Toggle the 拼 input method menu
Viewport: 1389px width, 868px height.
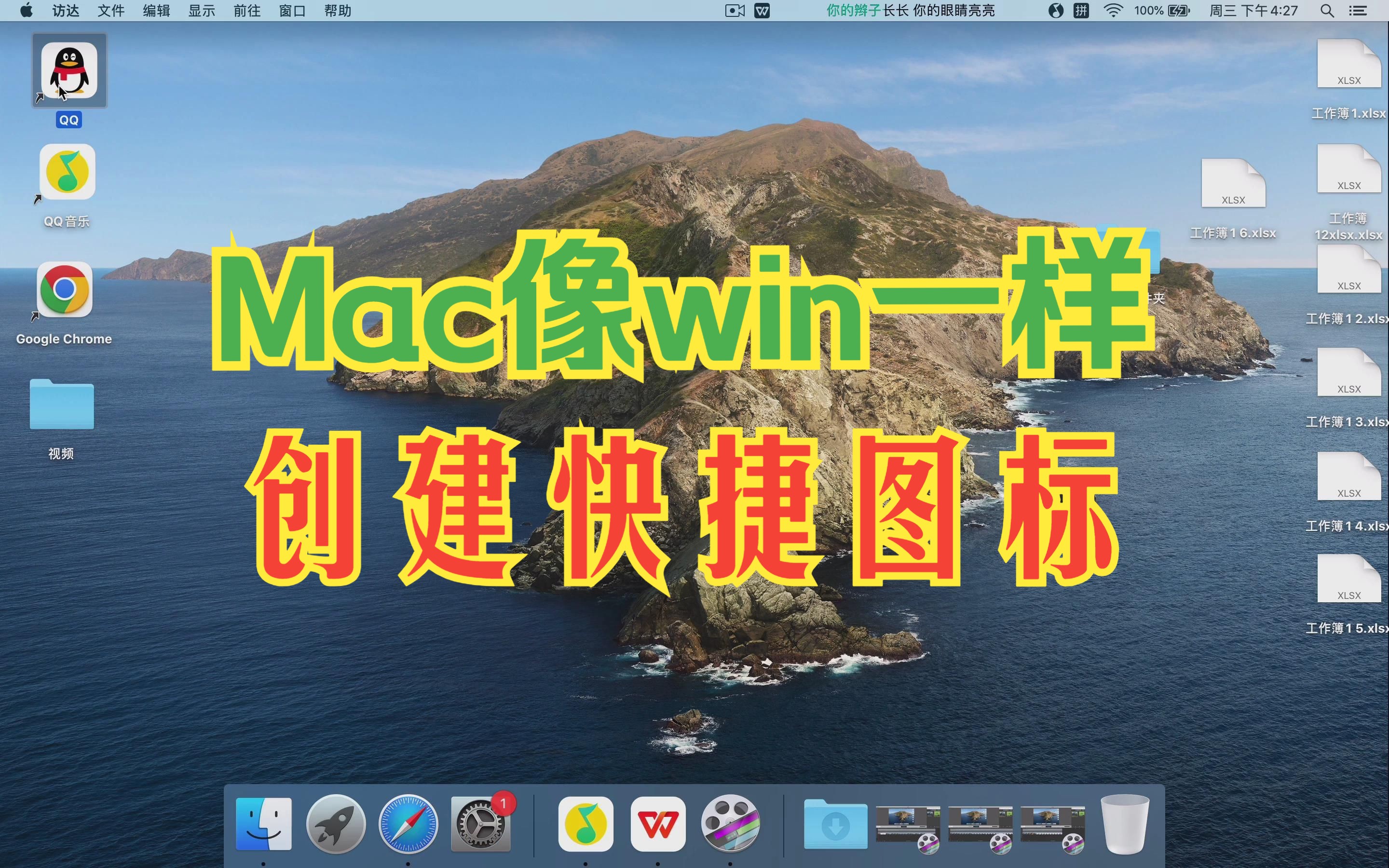[1081, 10]
